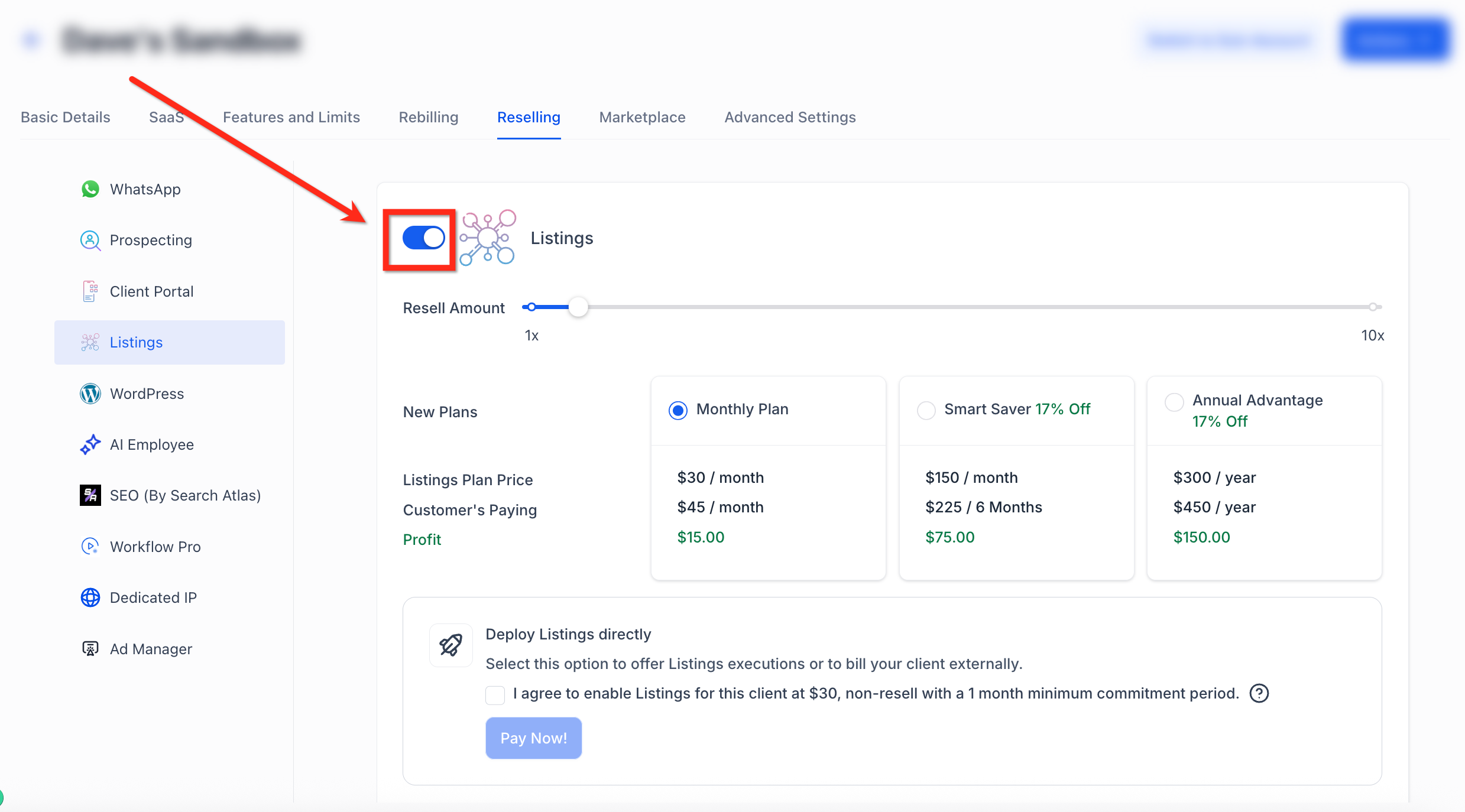This screenshot has height=812, width=1465.
Task: Click the blurred back arrow at top-left
Action: (x=31, y=40)
